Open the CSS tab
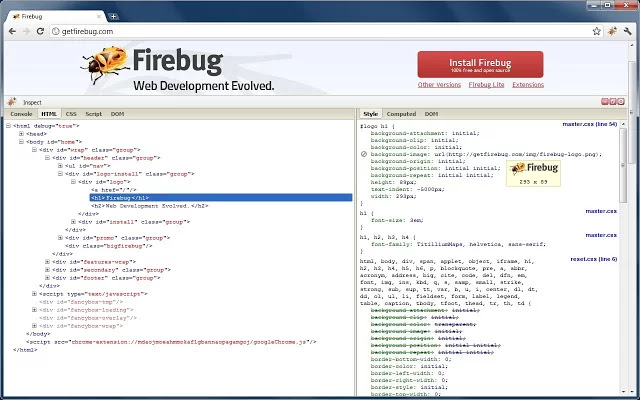Screen dimensions: 640x400 click(x=71, y=114)
